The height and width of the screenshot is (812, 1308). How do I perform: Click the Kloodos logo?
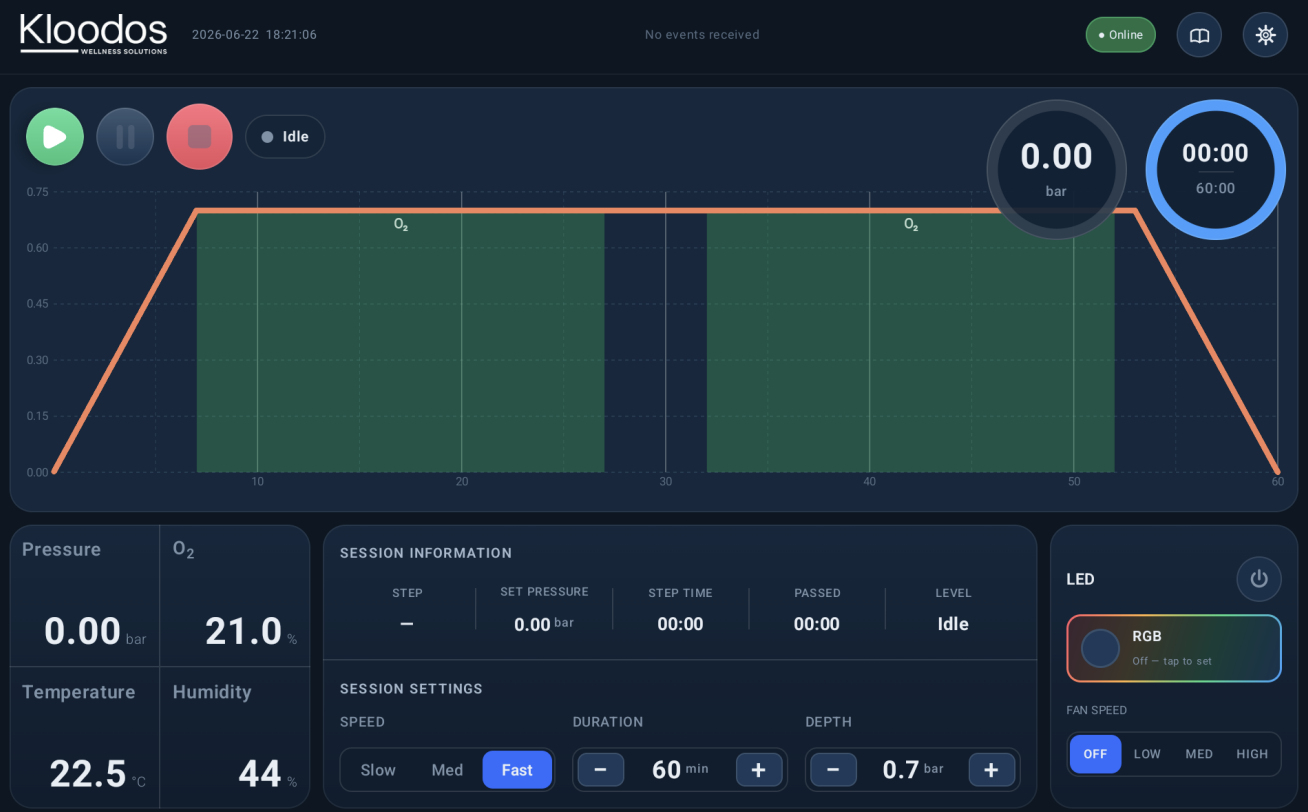click(93, 33)
